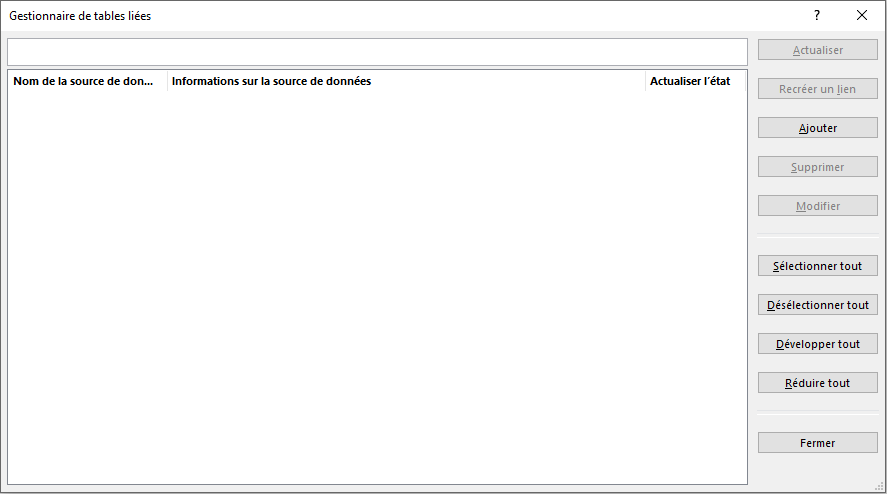Image resolution: width=887 pixels, height=494 pixels.
Task: Dismiss the dialog using Fermer
Action: point(817,443)
